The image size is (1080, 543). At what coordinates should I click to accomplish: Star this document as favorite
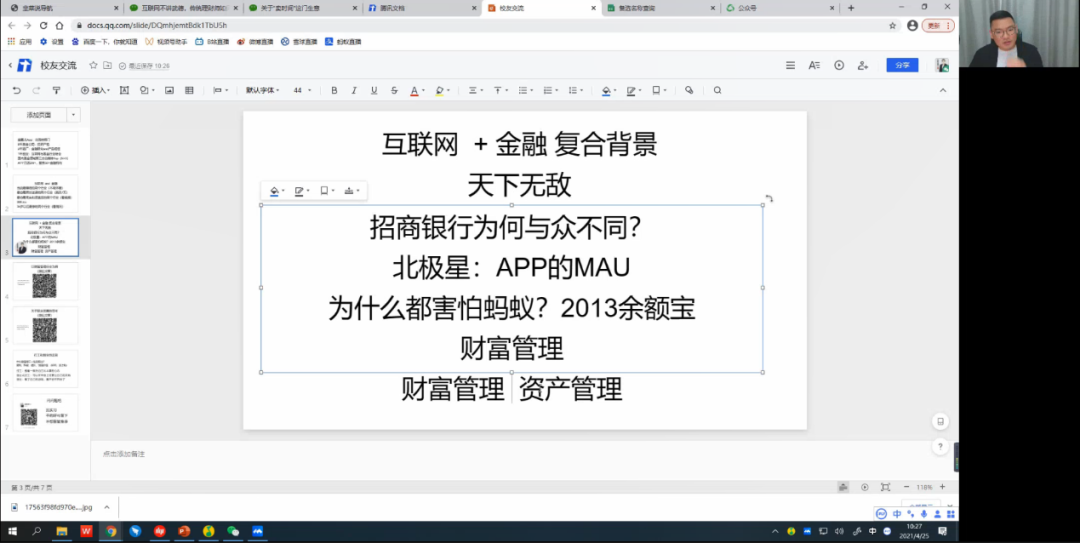click(x=93, y=65)
